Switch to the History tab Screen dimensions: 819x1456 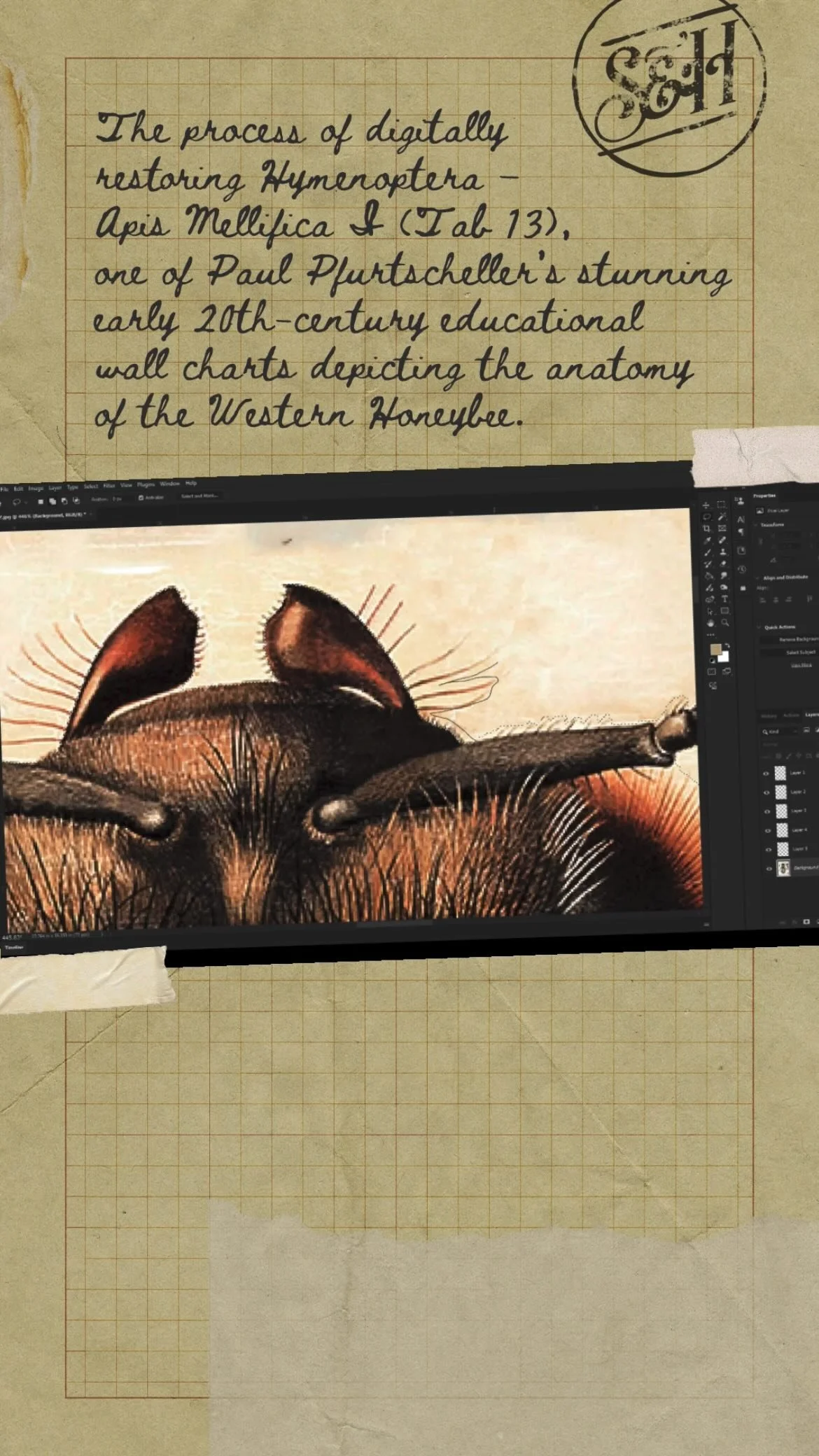[x=769, y=715]
